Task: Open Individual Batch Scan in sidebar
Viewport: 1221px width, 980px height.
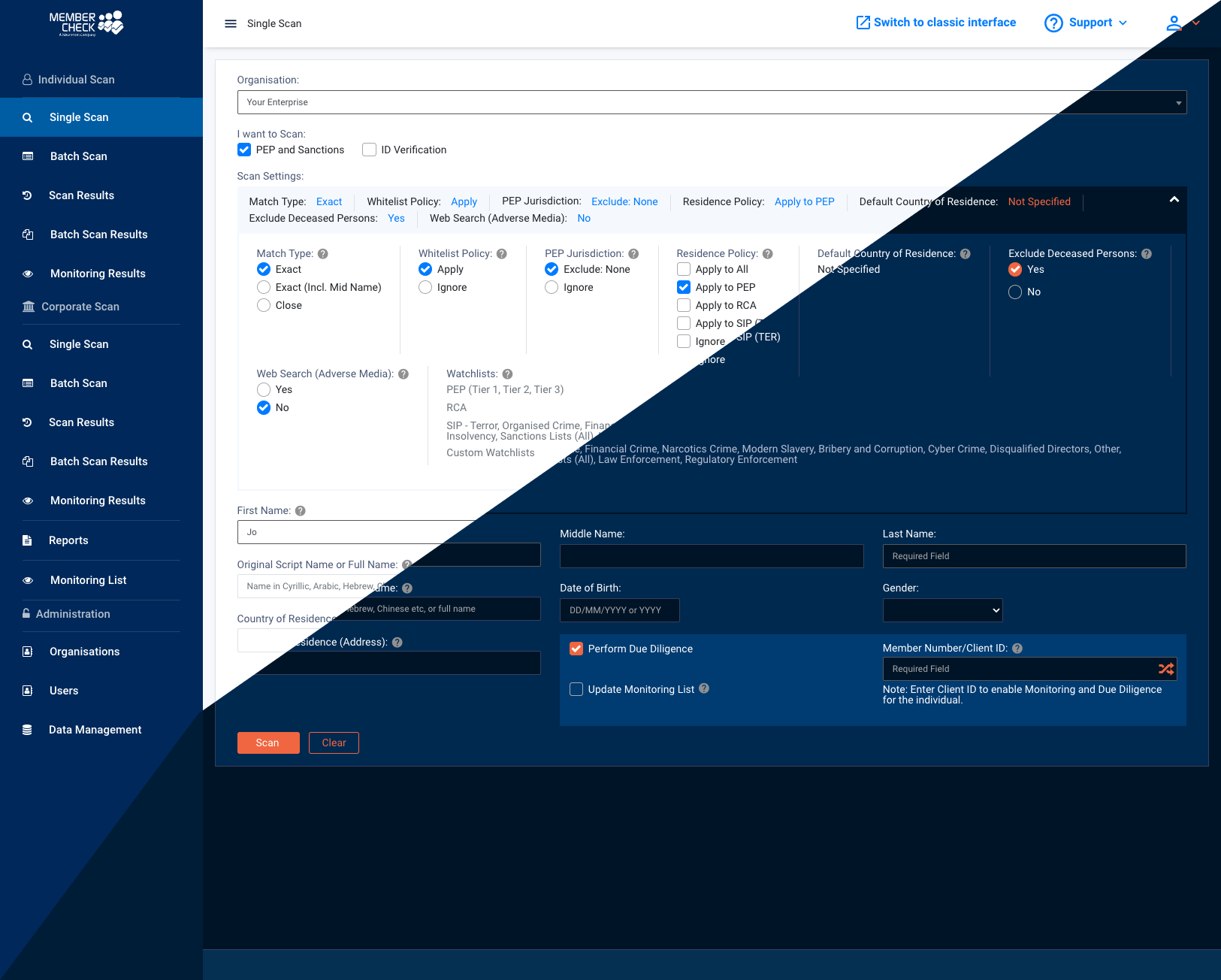Action: pyautogui.click(x=101, y=156)
